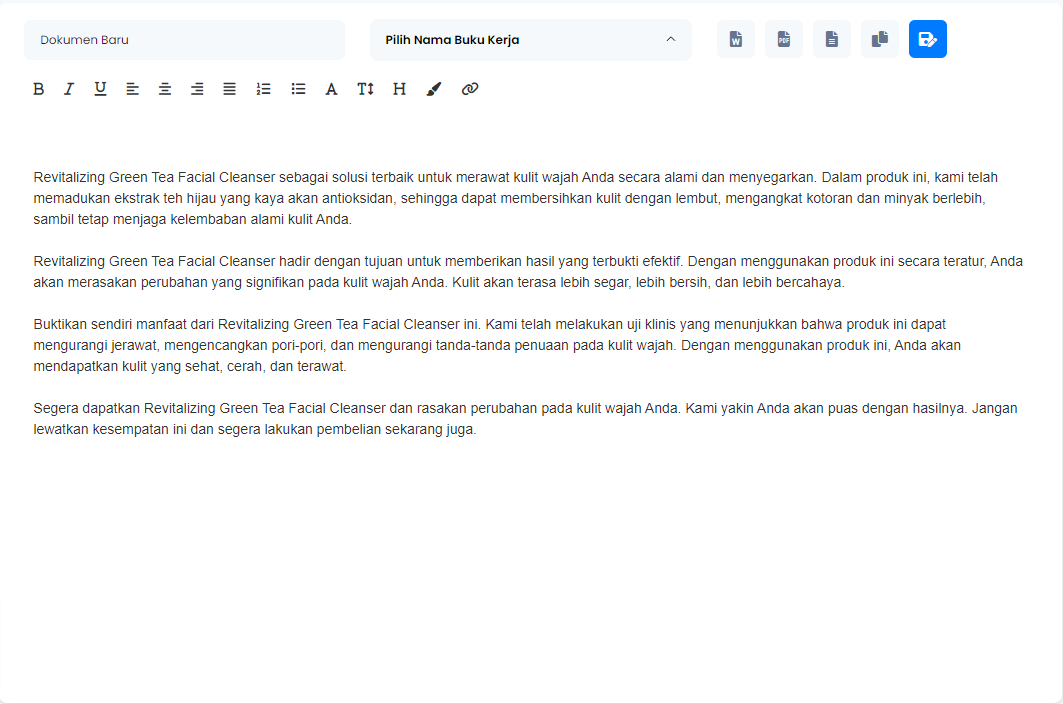This screenshot has width=1063, height=704.
Task: Toggle italic formatting
Action: pos(69,89)
